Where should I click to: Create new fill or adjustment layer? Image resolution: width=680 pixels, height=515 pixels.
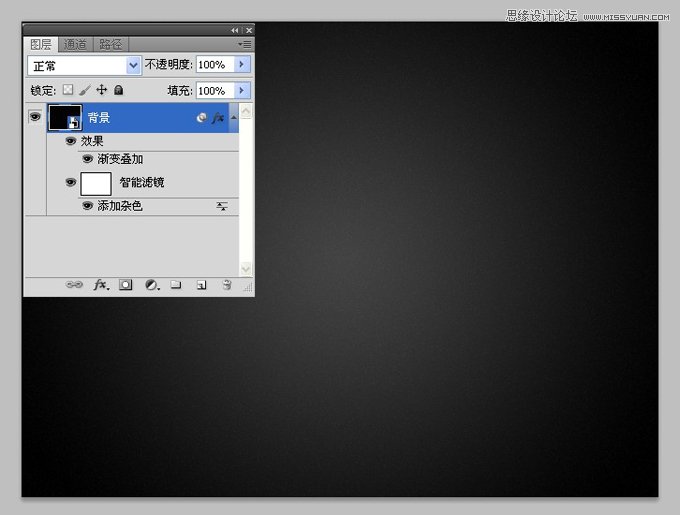point(152,285)
